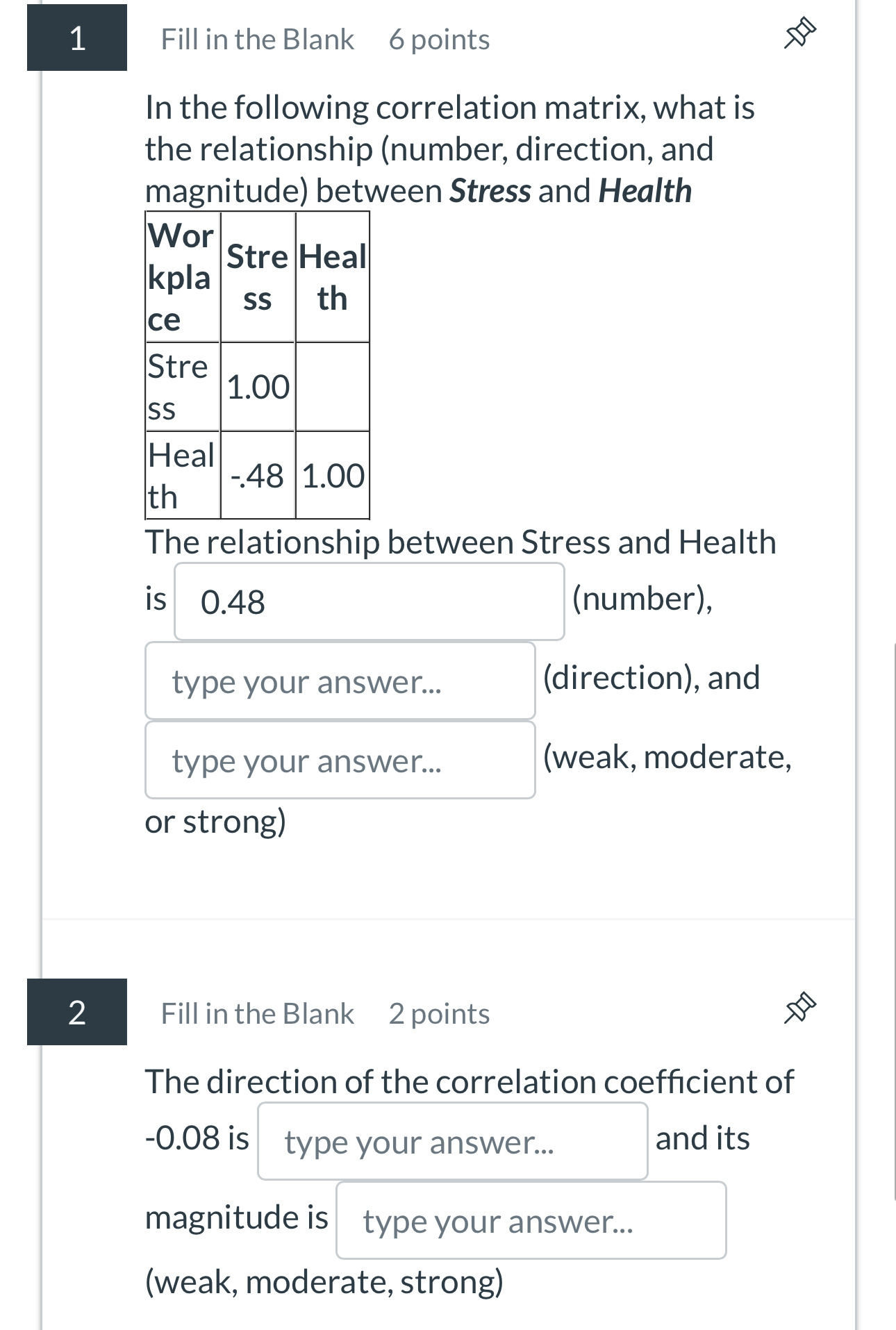Click the magnitude answer field in Question 2
The height and width of the screenshot is (1330, 896).
pos(530,1220)
